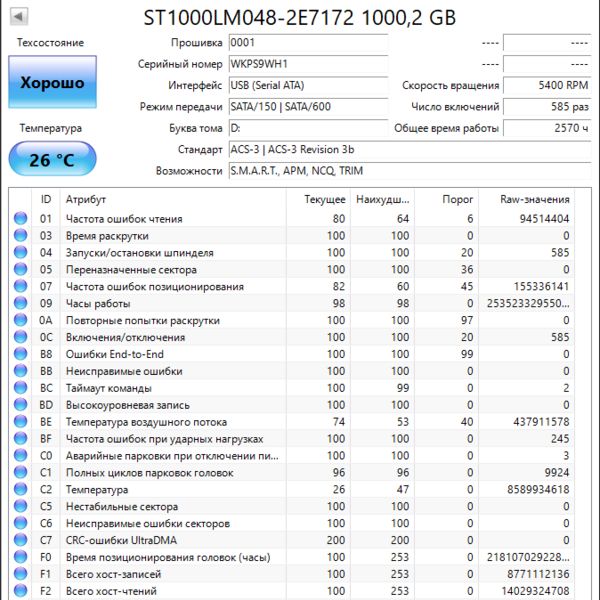Select the status icon for attribute F0
The image size is (600, 600).
point(20,556)
